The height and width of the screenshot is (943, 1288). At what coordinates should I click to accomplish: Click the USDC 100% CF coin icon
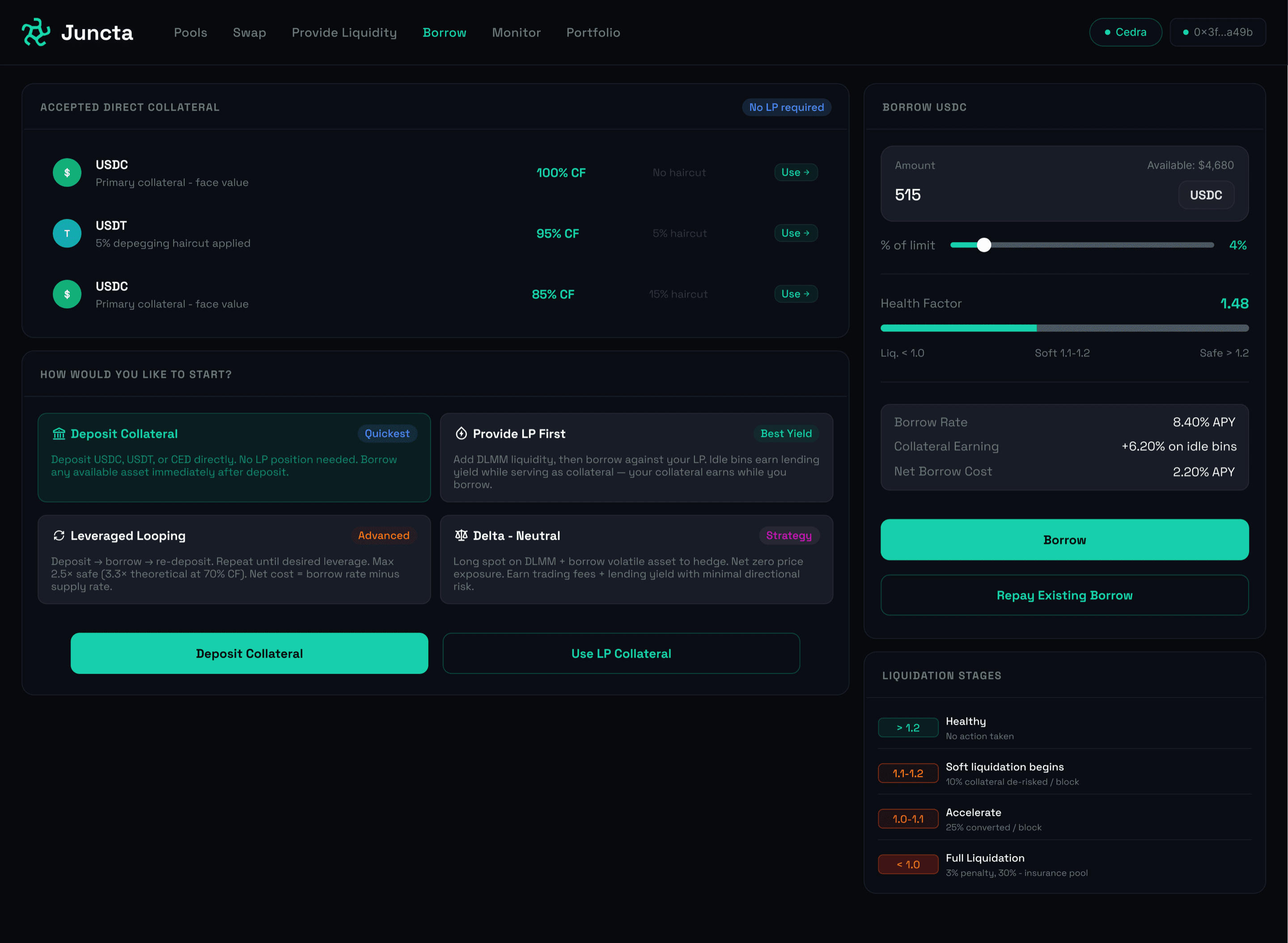pyautogui.click(x=67, y=173)
